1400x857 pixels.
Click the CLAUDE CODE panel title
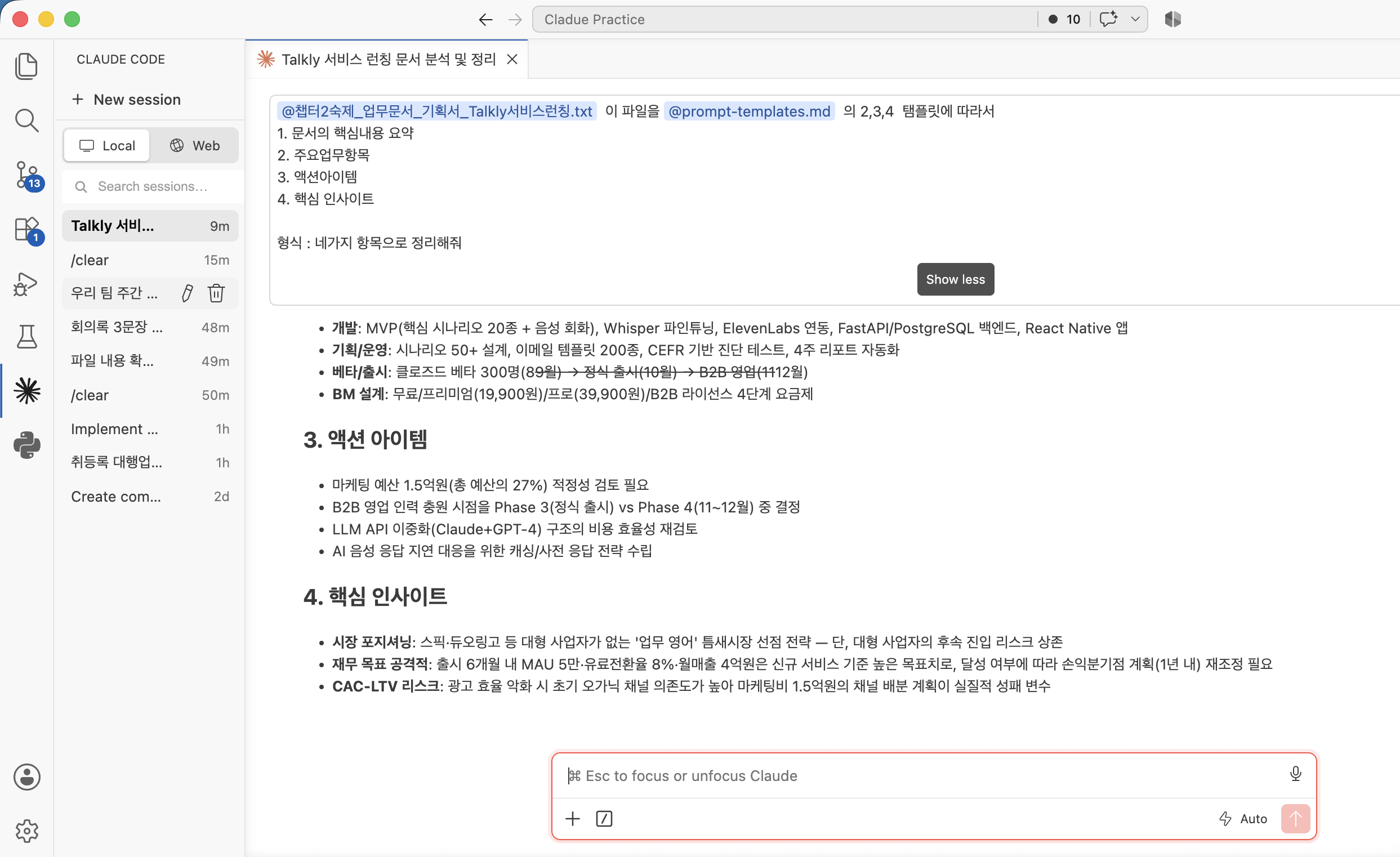pos(121,59)
